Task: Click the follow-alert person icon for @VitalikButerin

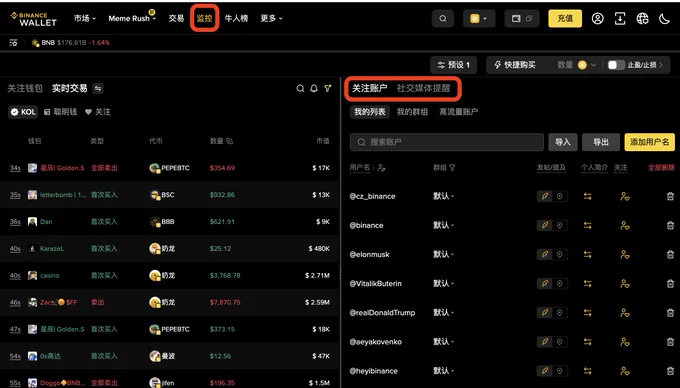Action: [x=624, y=284]
